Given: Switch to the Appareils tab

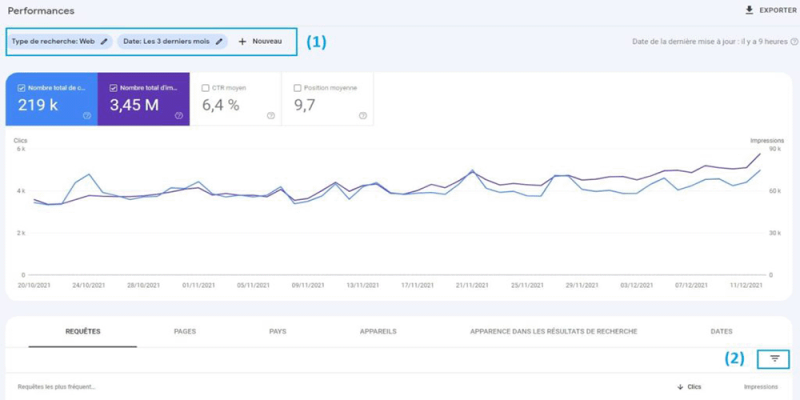Looking at the screenshot, I should 378,331.
